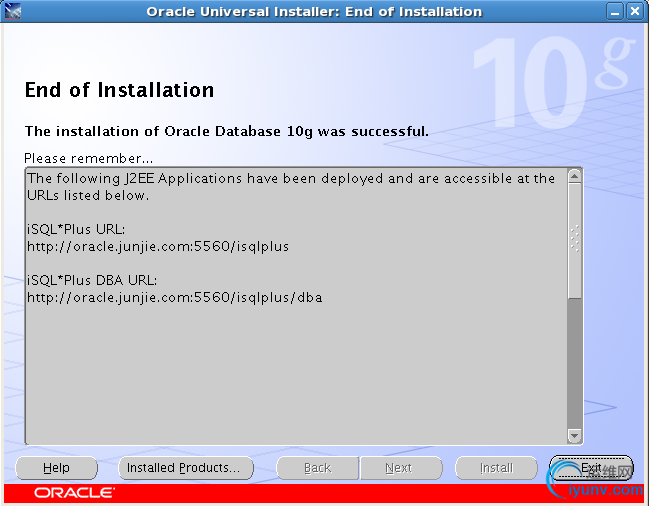Click the 'URLs listed below.' line

click(88, 195)
